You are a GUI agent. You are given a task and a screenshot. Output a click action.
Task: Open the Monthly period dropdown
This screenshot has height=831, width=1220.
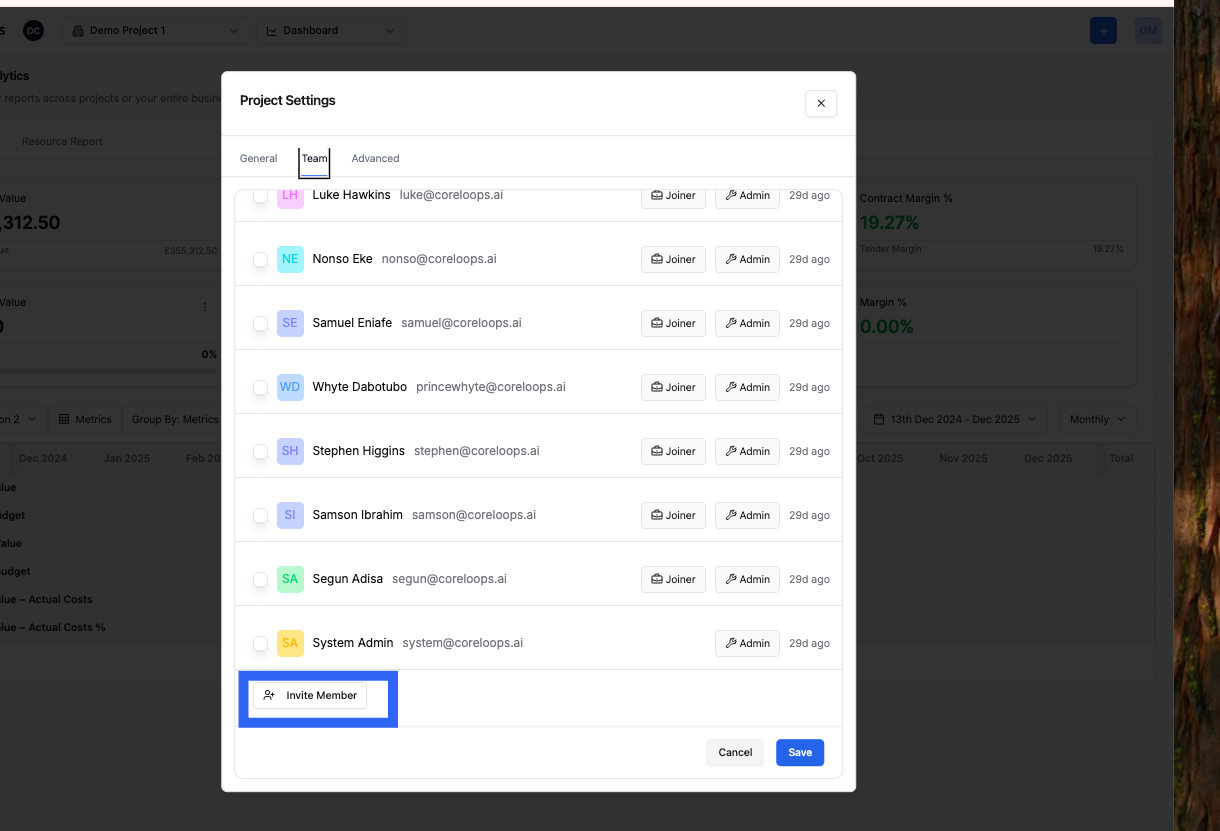tap(1096, 419)
